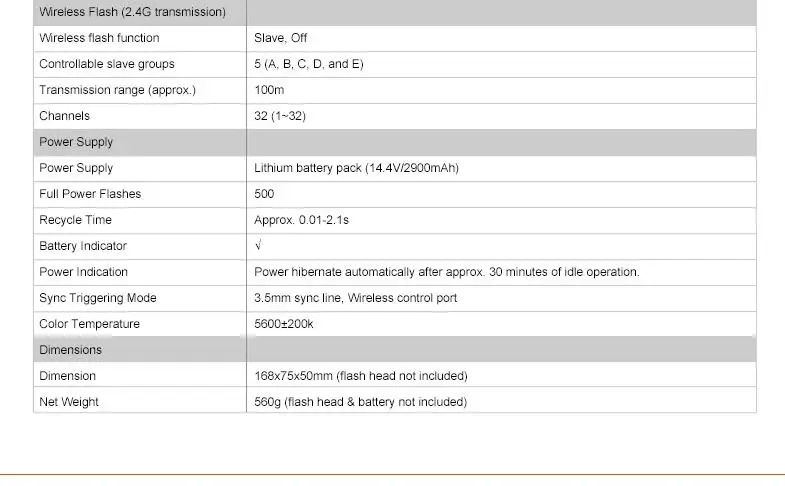
Task: Click the Full Power Flashes label
Action: [90, 194]
